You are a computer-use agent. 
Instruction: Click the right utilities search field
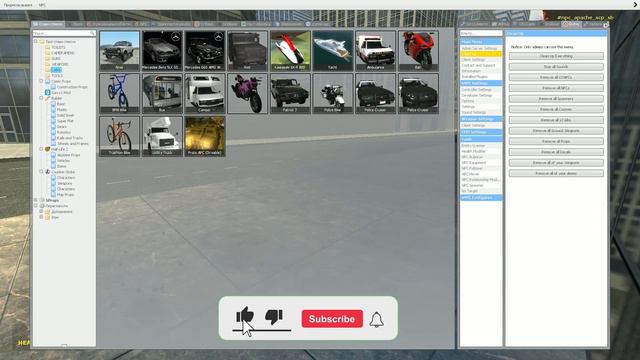pos(481,33)
